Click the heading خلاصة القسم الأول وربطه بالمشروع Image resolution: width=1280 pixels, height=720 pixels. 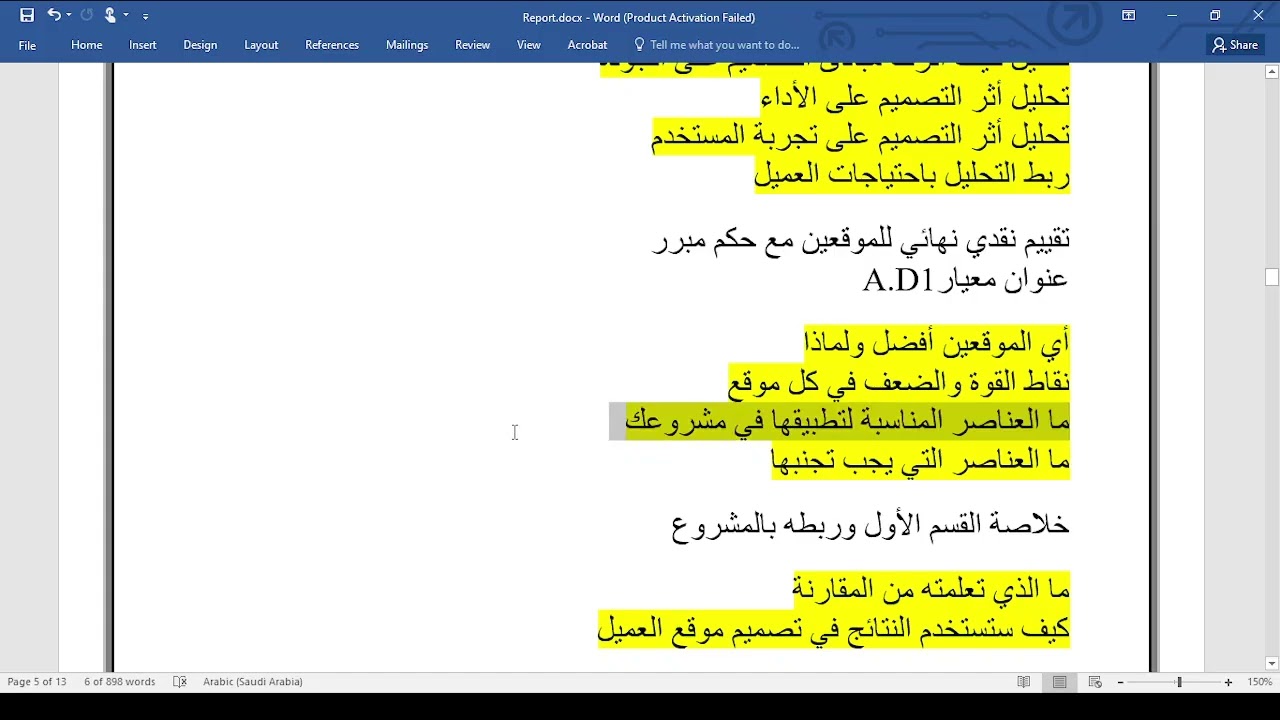(x=870, y=525)
